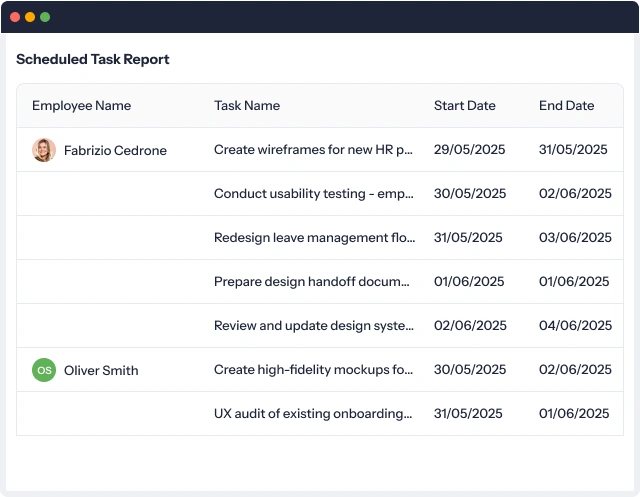Click the Scheduled Task Report heading

click(x=93, y=60)
